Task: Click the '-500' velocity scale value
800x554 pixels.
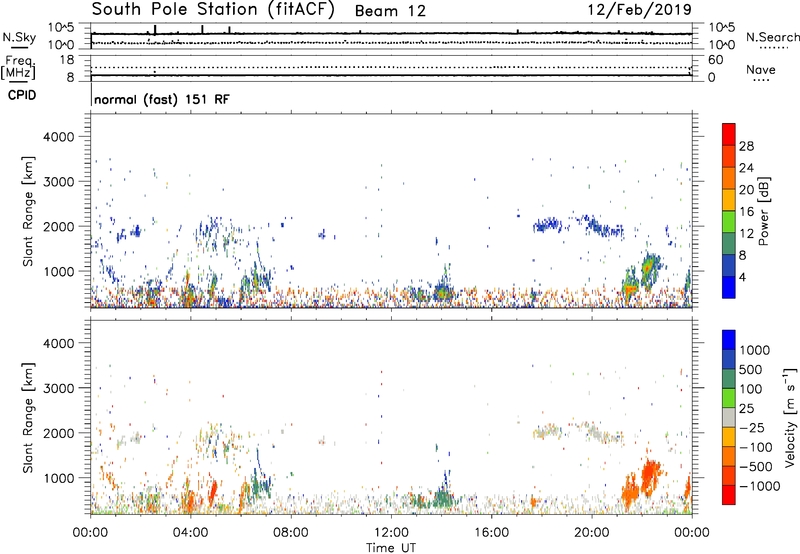Action: point(756,466)
